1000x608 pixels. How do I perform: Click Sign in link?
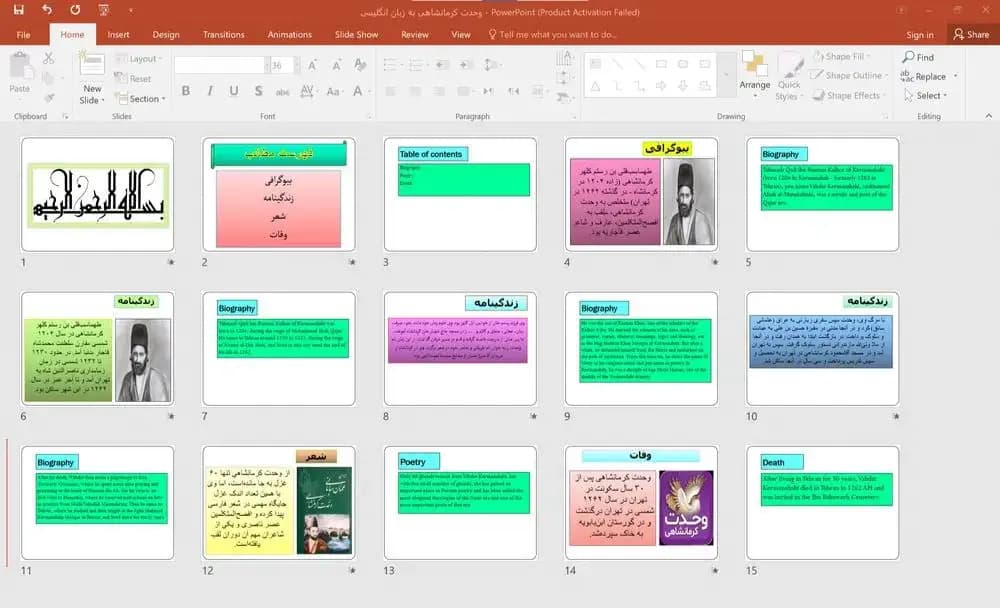[x=920, y=35]
